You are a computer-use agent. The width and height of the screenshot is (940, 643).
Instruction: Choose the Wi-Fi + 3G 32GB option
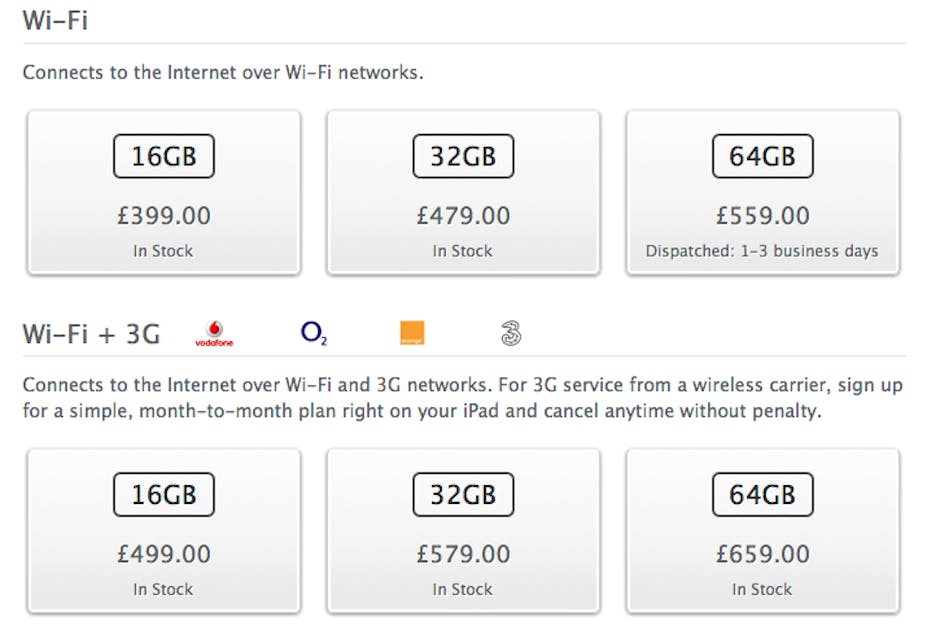463,530
